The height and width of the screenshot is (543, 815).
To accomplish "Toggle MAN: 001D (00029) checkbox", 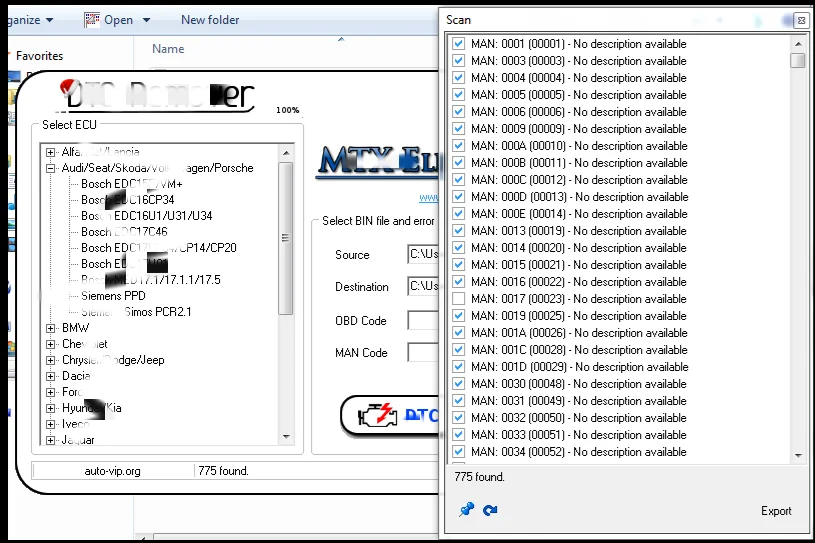I will pyautogui.click(x=458, y=367).
